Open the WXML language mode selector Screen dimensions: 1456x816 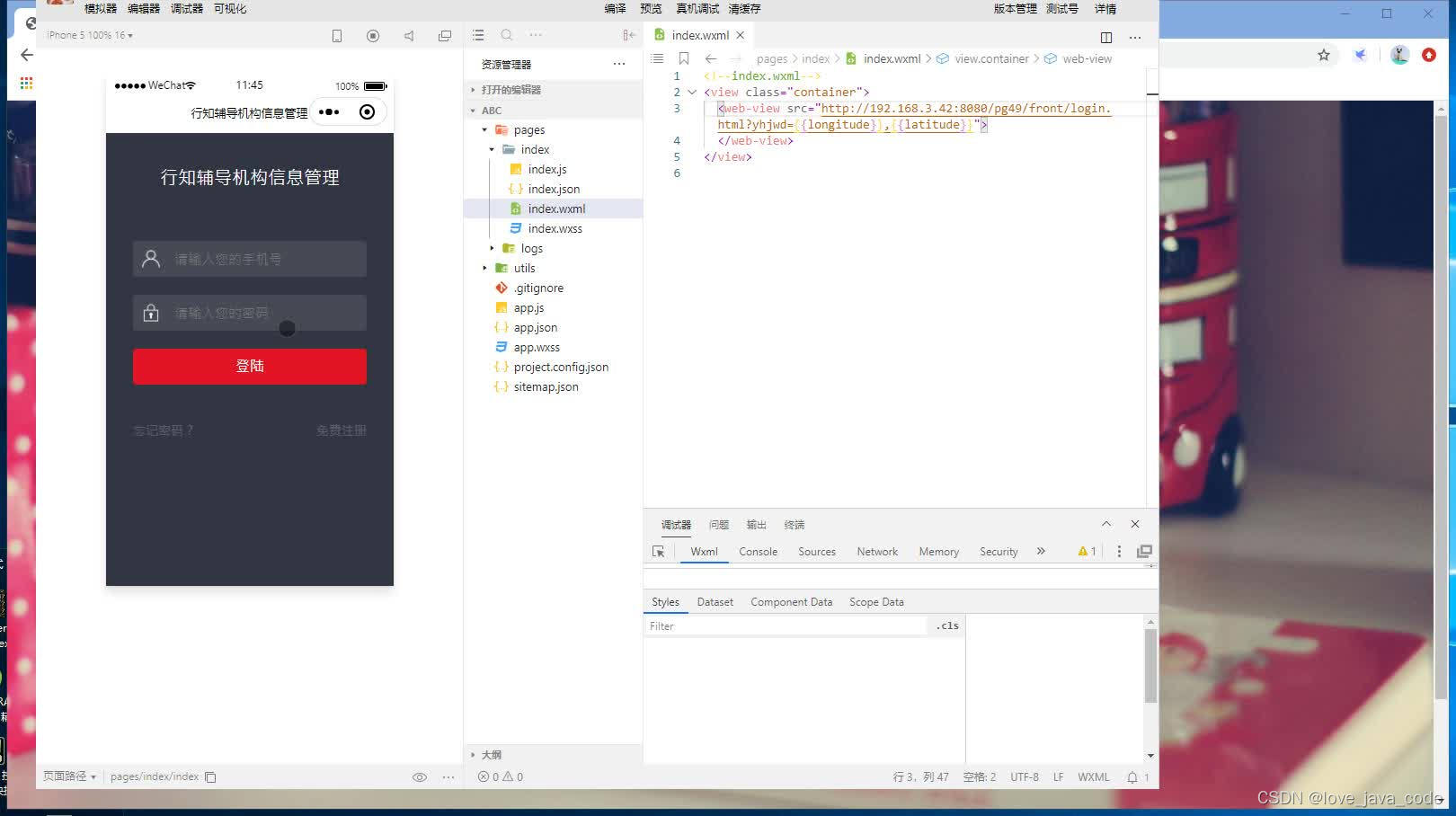click(1094, 777)
